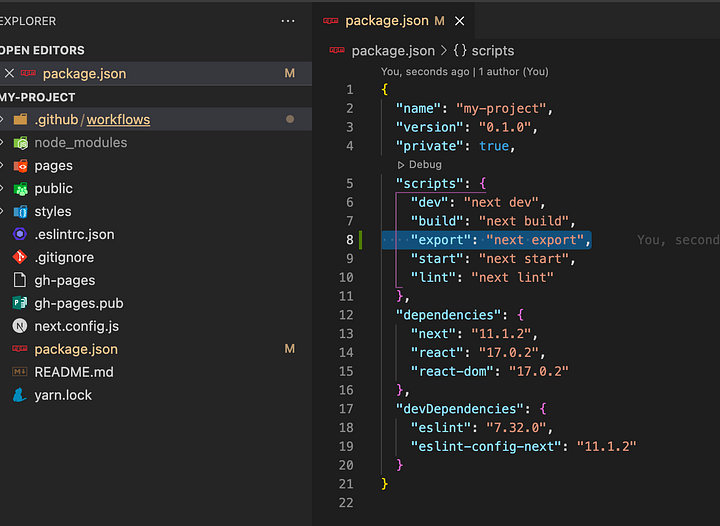Click the styles folder icon
The width and height of the screenshot is (720, 526).
pos(20,211)
